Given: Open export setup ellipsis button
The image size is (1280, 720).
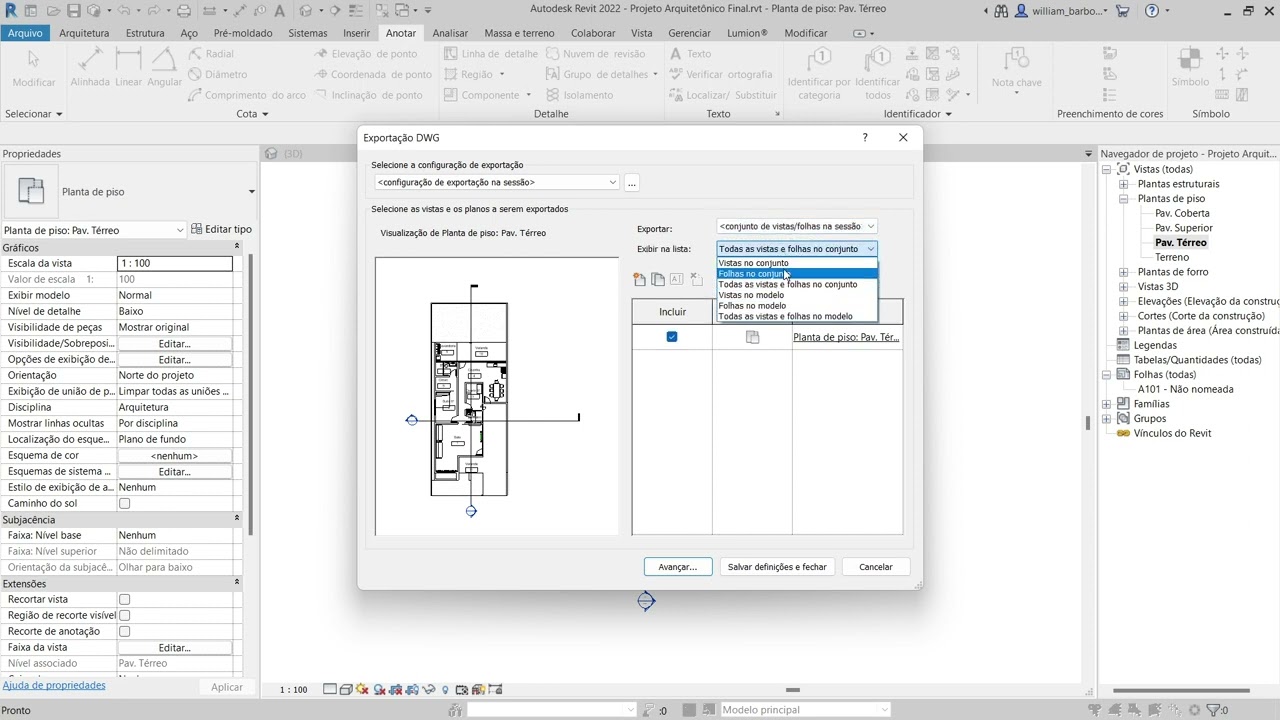Looking at the screenshot, I should [x=631, y=183].
